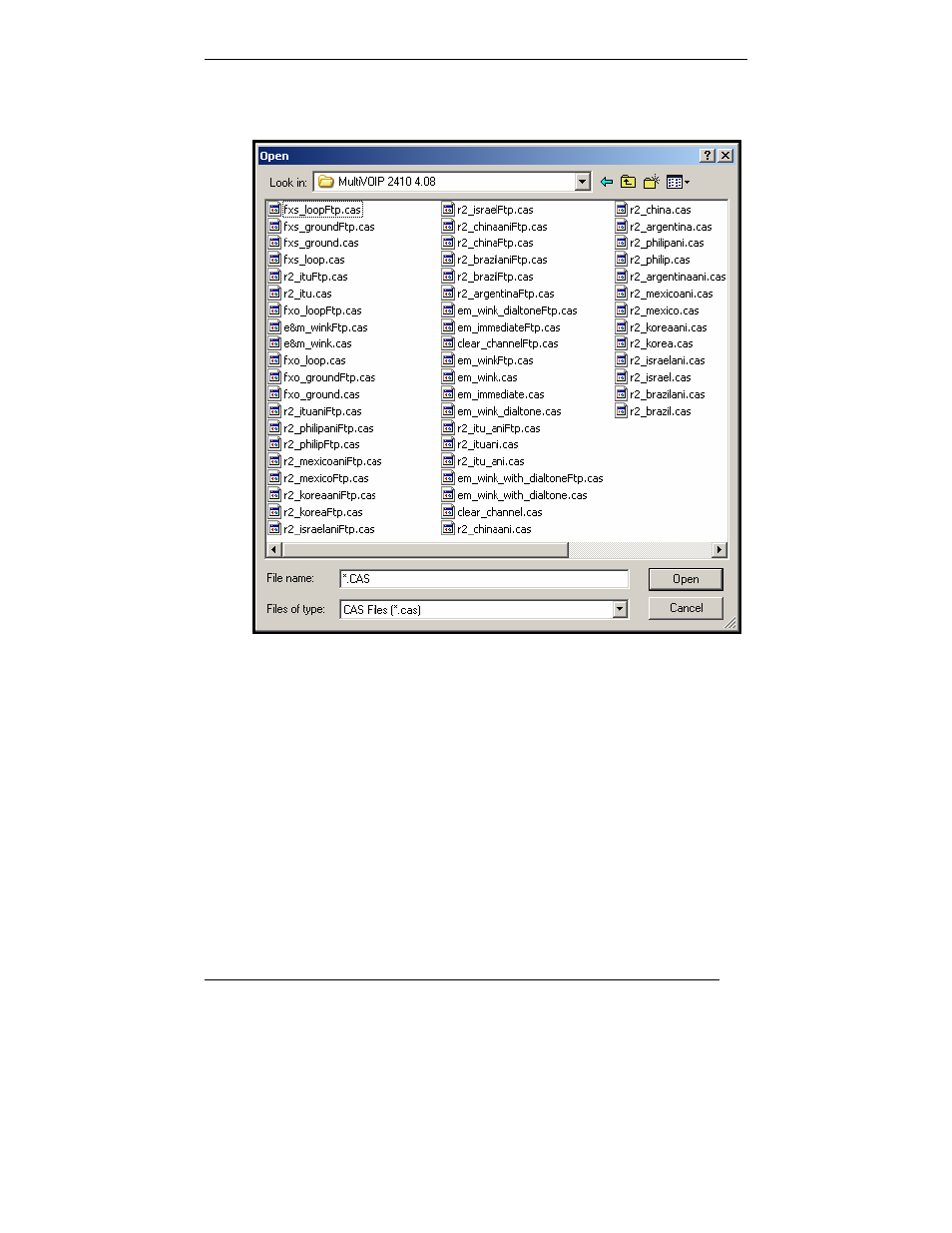
Task: Select file fxs_loop.cas
Action: coord(314,260)
